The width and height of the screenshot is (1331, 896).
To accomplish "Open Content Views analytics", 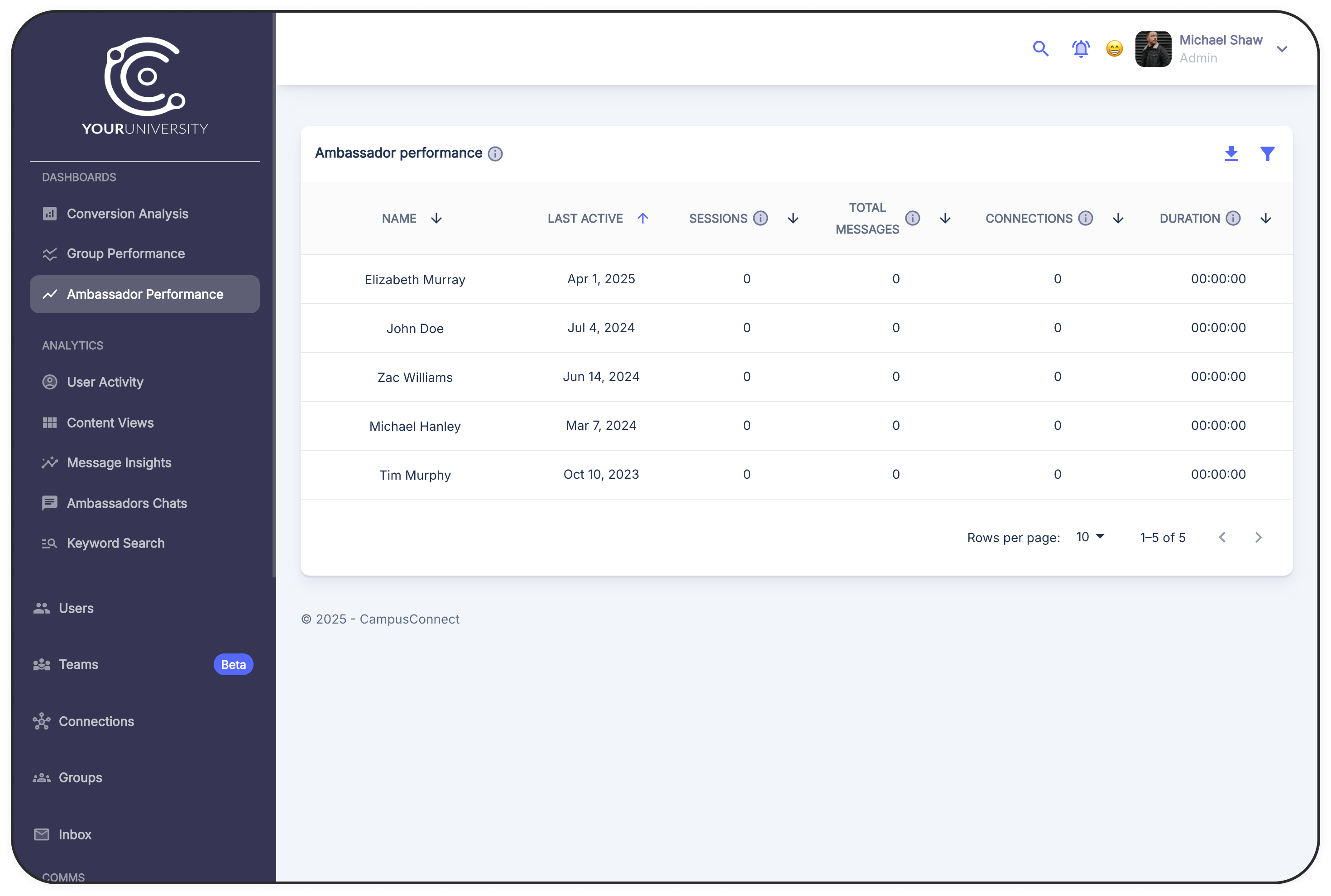I will [x=145, y=423].
